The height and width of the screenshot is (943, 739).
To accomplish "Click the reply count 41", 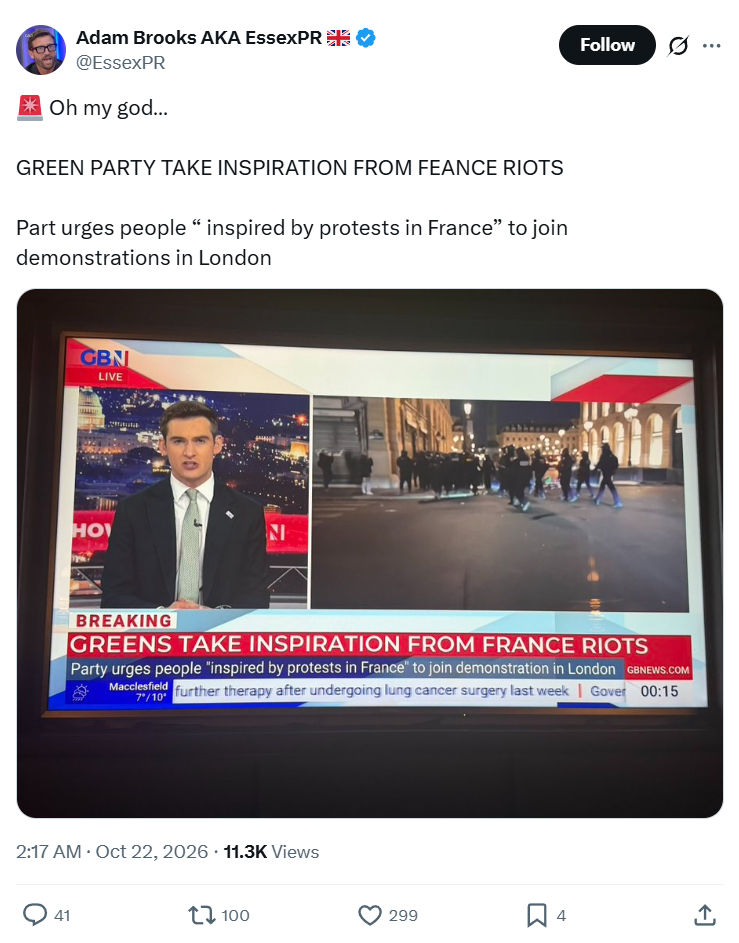I will [x=62, y=915].
